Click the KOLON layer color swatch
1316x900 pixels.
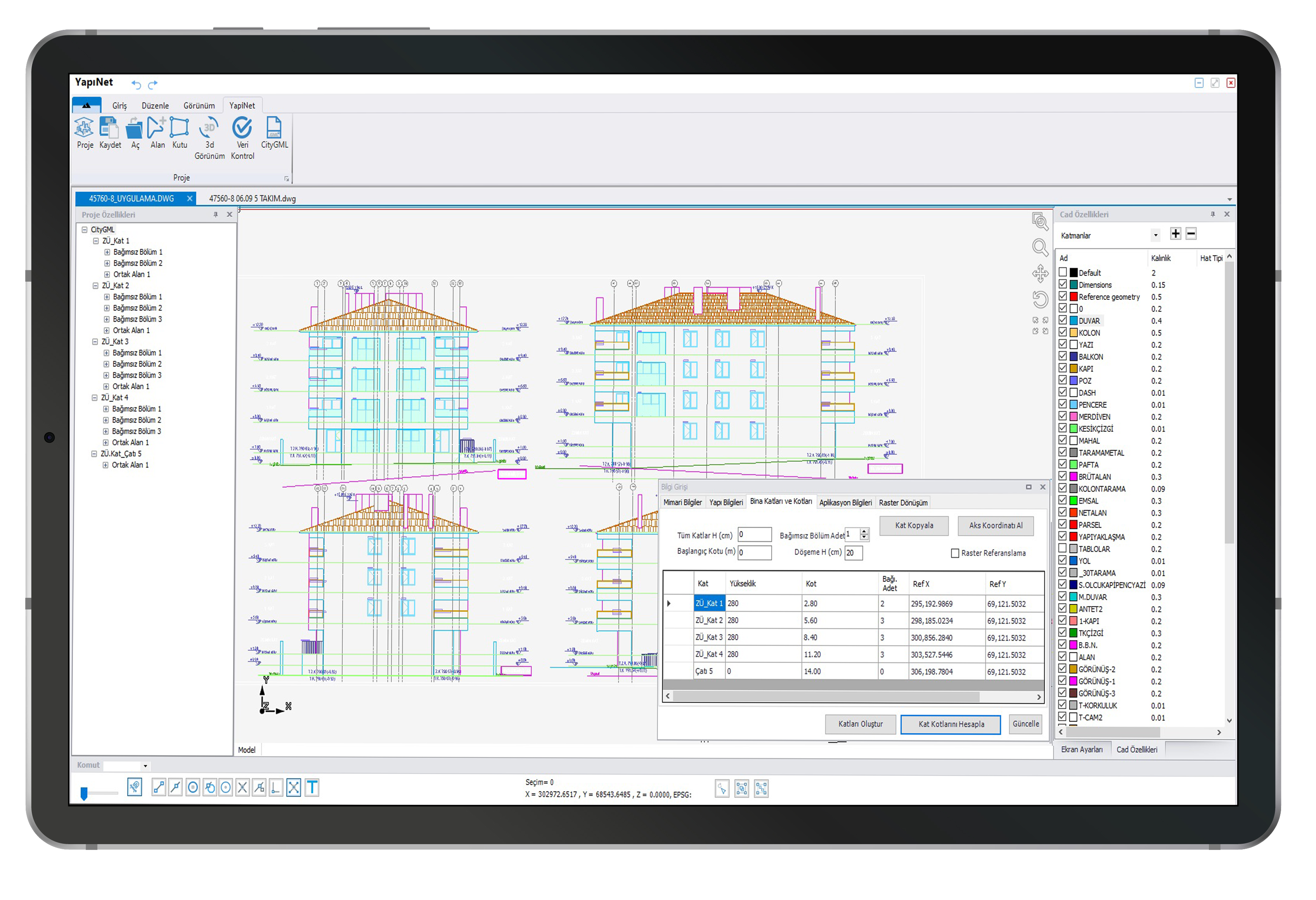click(1073, 333)
